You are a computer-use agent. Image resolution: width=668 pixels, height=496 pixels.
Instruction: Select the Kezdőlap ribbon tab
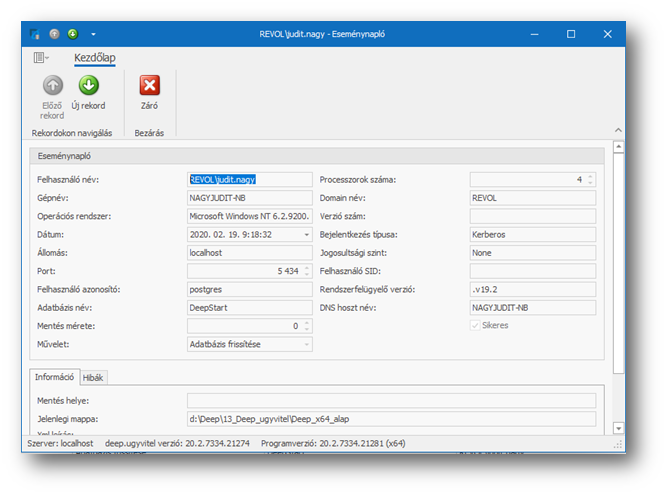pos(95,58)
